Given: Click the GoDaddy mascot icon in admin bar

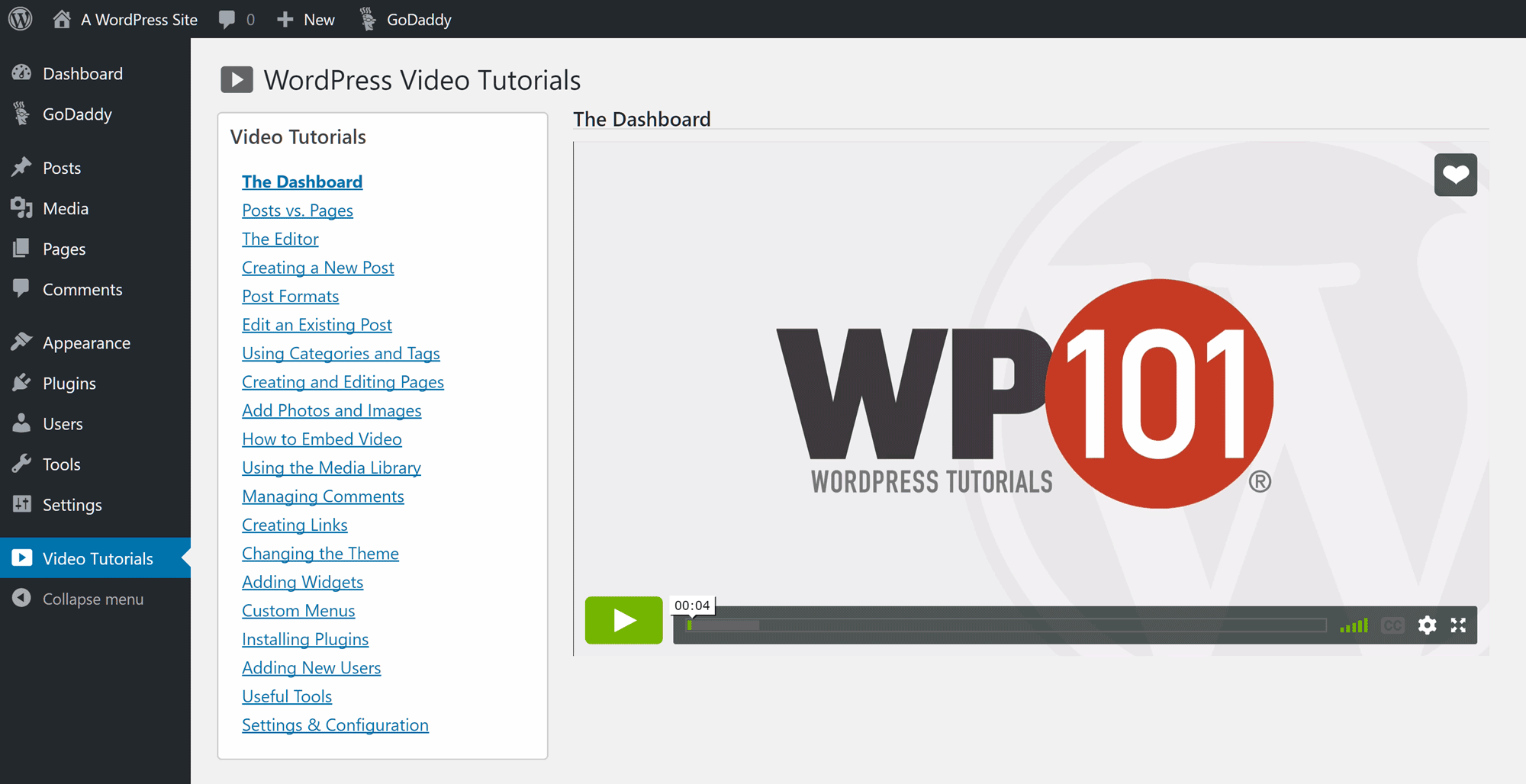Looking at the screenshot, I should pyautogui.click(x=368, y=19).
